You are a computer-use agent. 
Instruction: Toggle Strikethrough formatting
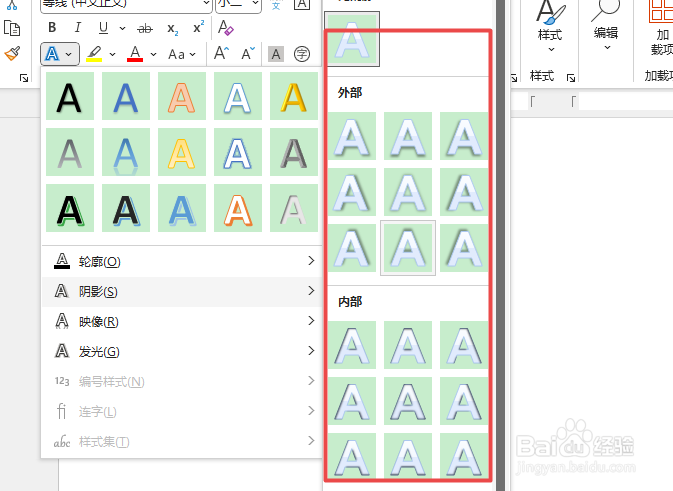click(145, 29)
